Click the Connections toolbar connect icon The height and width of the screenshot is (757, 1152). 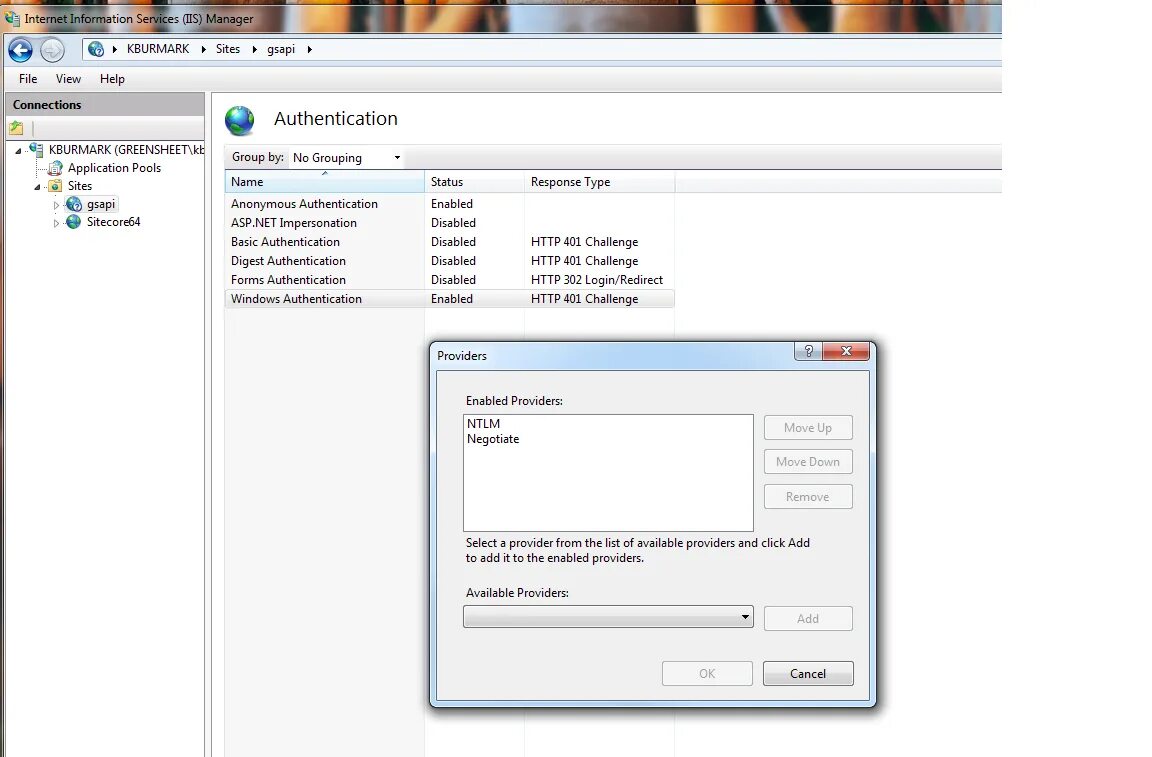pyautogui.click(x=16, y=128)
